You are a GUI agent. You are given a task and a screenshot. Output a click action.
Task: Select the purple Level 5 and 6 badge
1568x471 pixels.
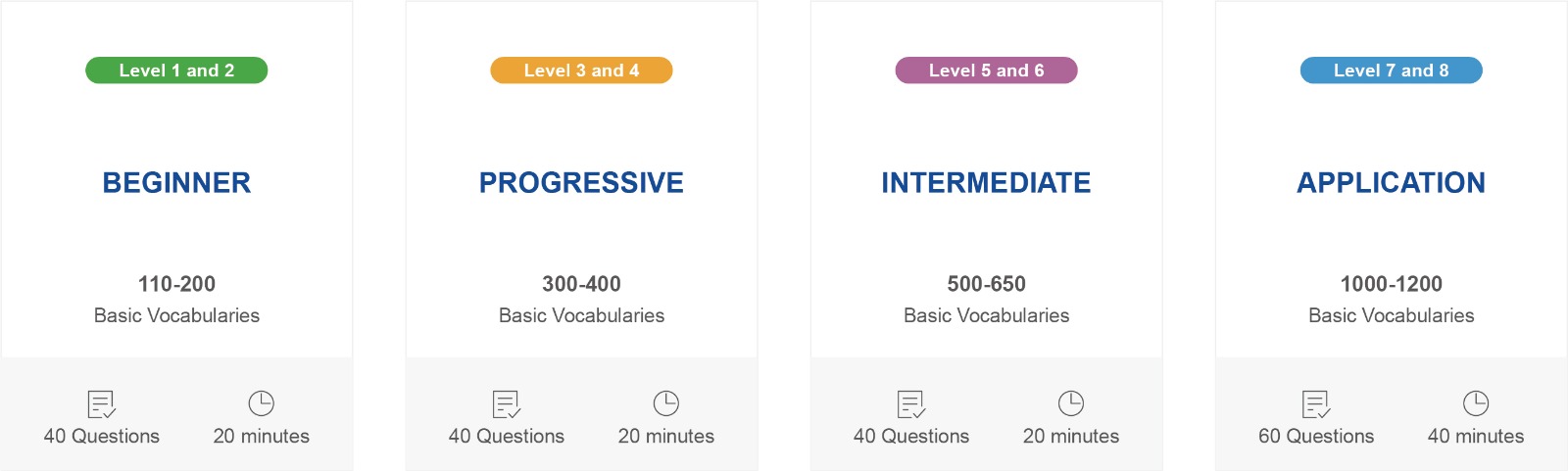[986, 71]
